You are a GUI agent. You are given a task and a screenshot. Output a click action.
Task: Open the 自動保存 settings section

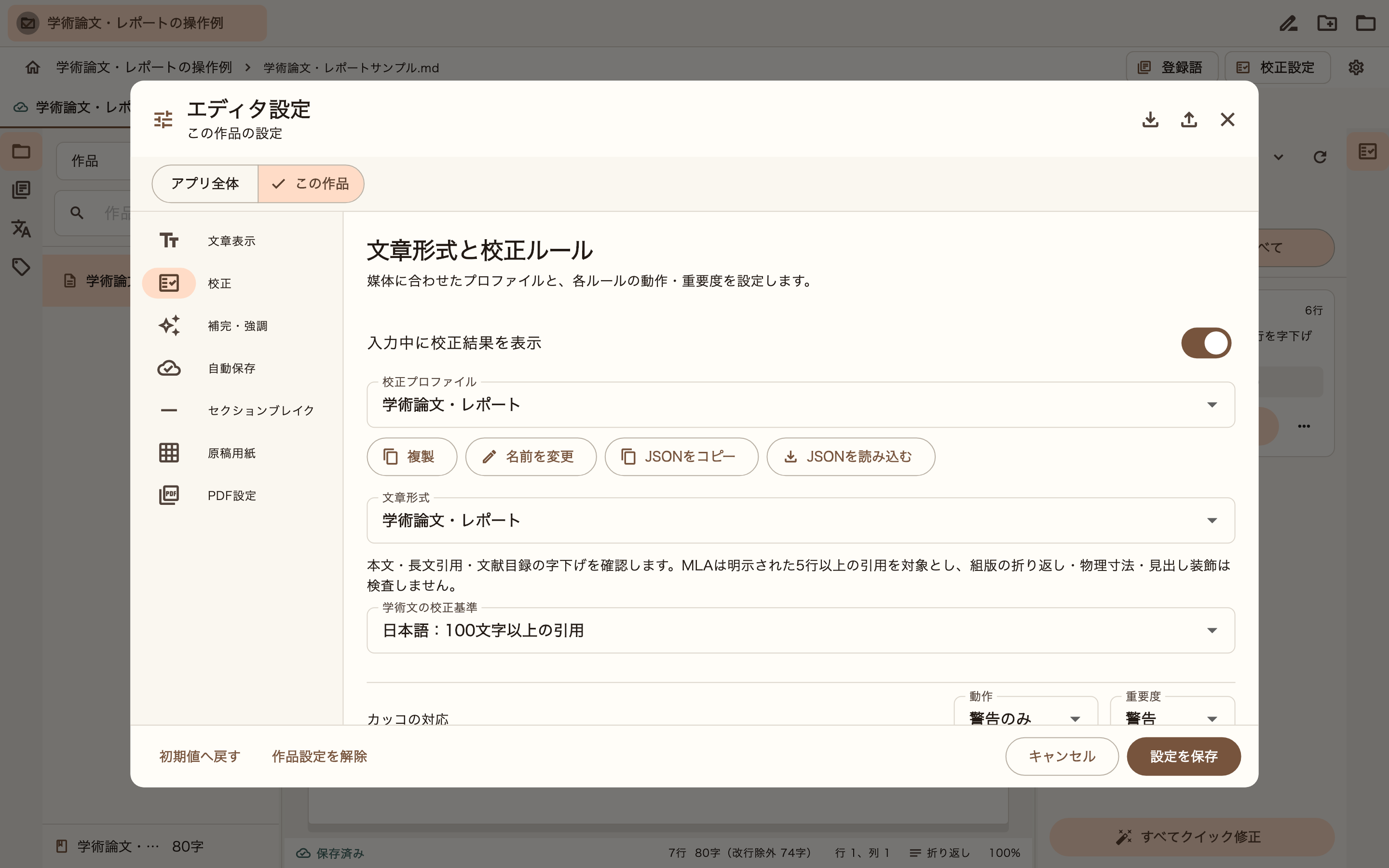click(x=236, y=368)
